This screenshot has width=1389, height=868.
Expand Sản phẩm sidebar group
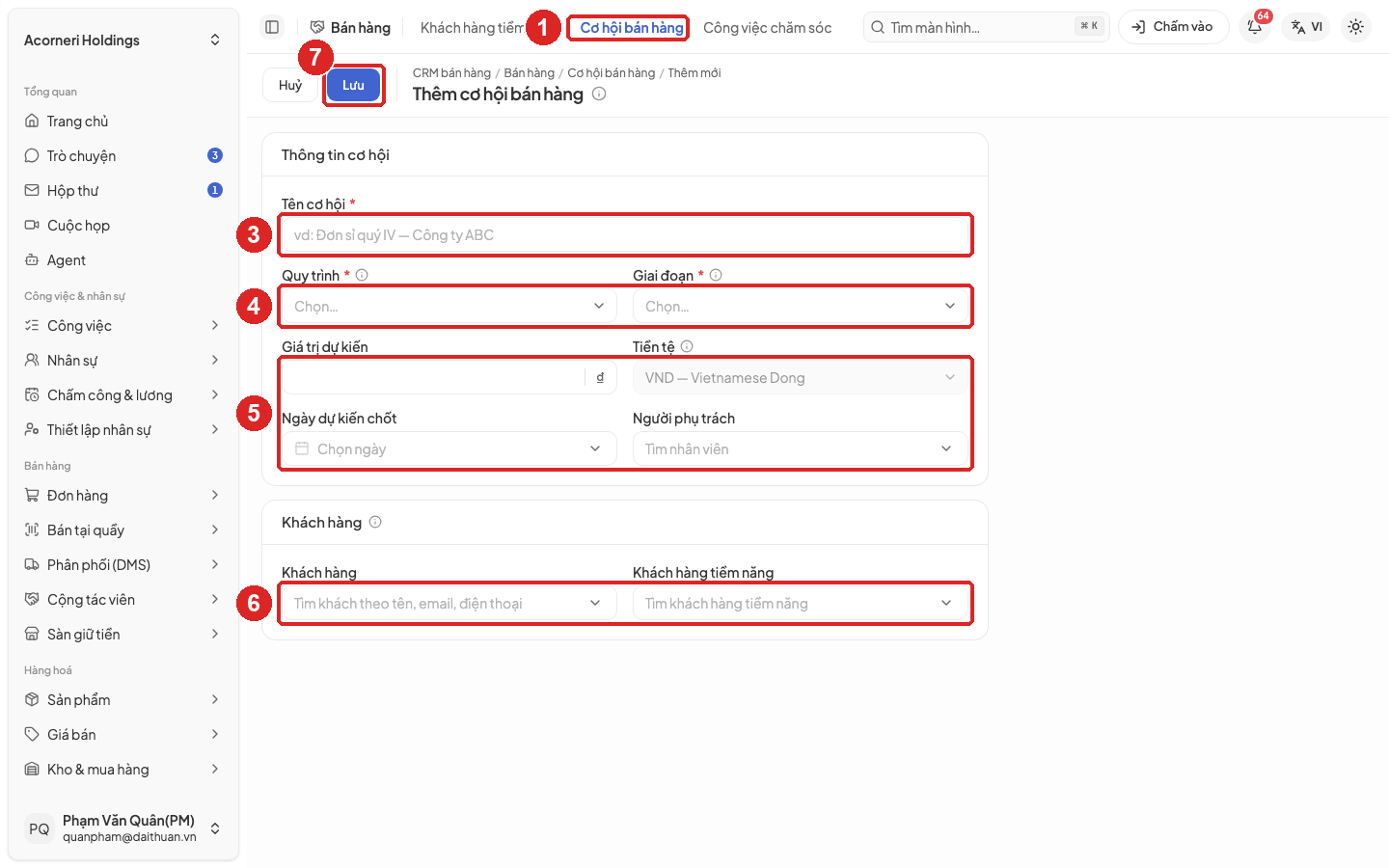[123, 700]
